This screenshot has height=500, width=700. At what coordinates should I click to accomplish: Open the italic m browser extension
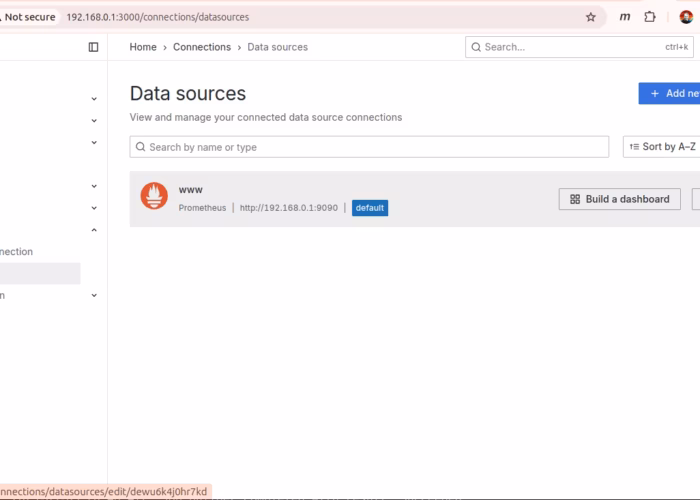625,17
